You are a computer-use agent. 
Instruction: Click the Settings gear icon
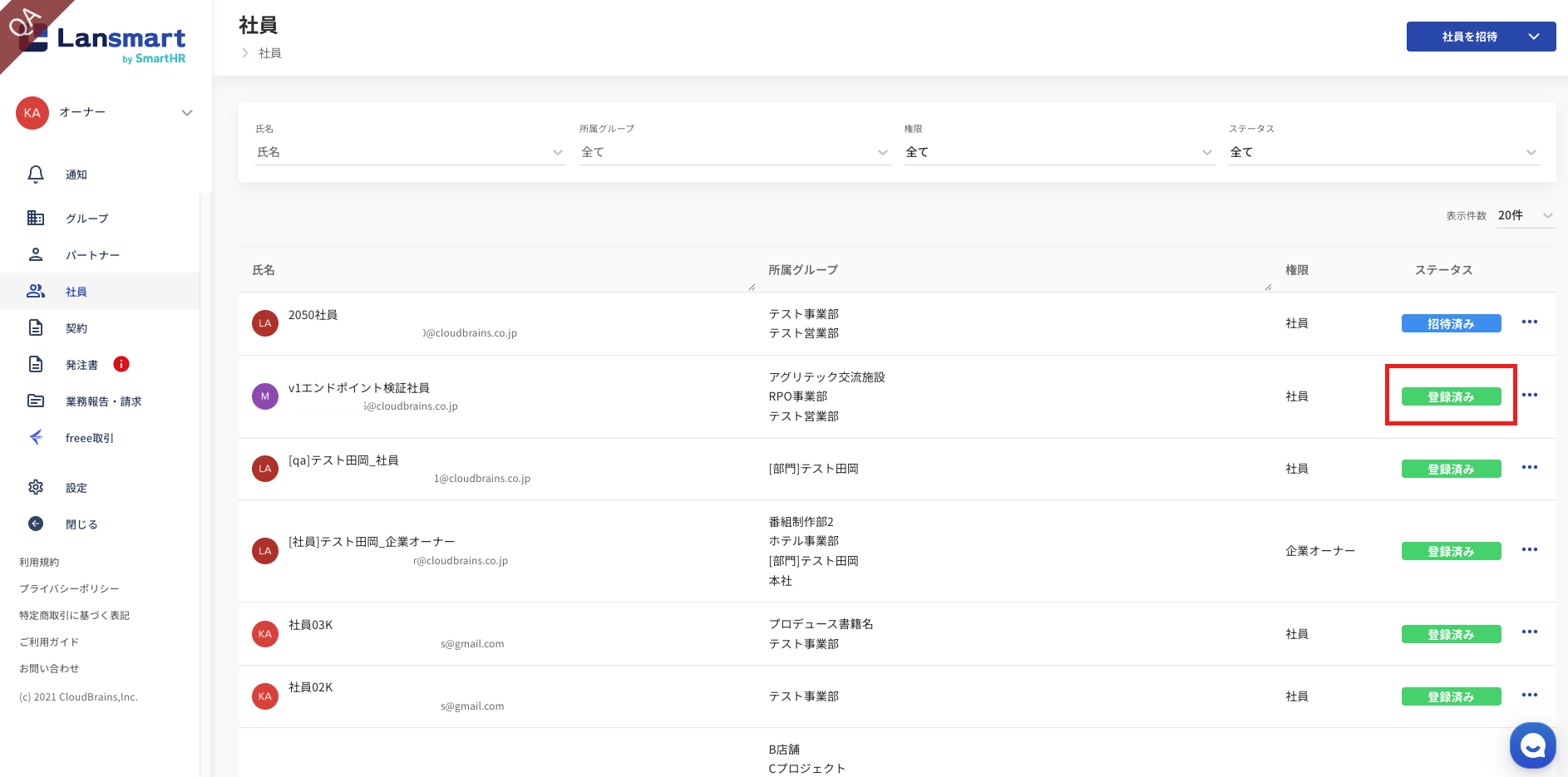[x=36, y=487]
